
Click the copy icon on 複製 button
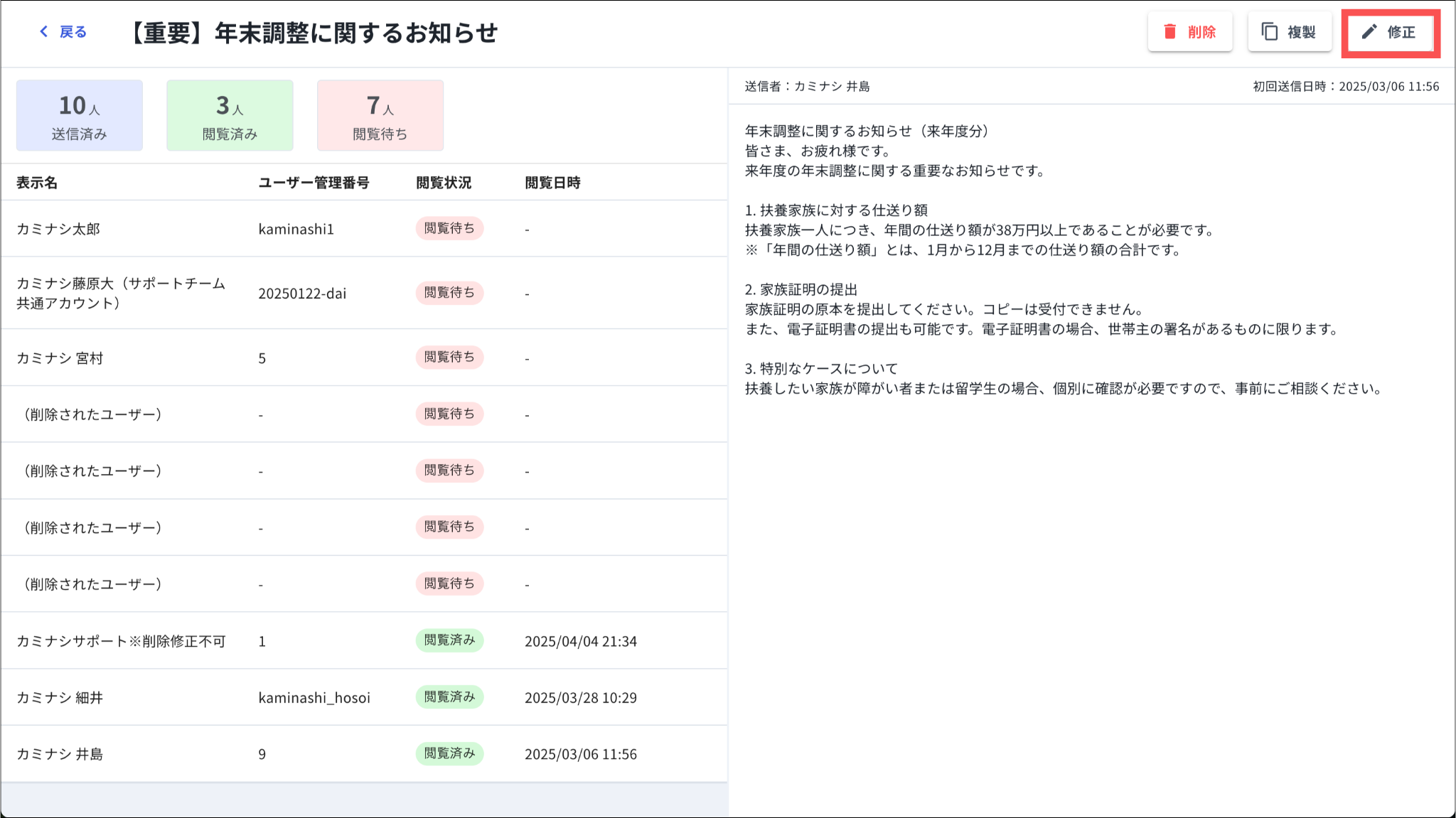(1269, 32)
